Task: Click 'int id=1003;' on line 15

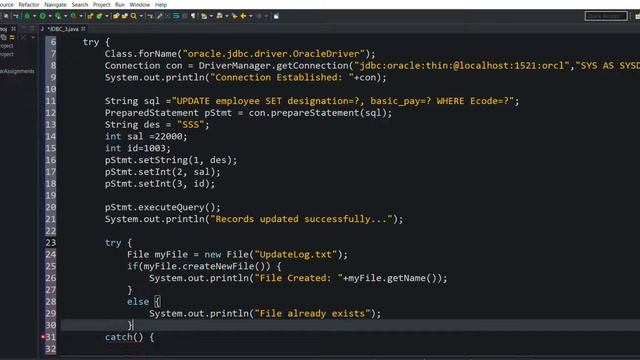Action: point(138,148)
